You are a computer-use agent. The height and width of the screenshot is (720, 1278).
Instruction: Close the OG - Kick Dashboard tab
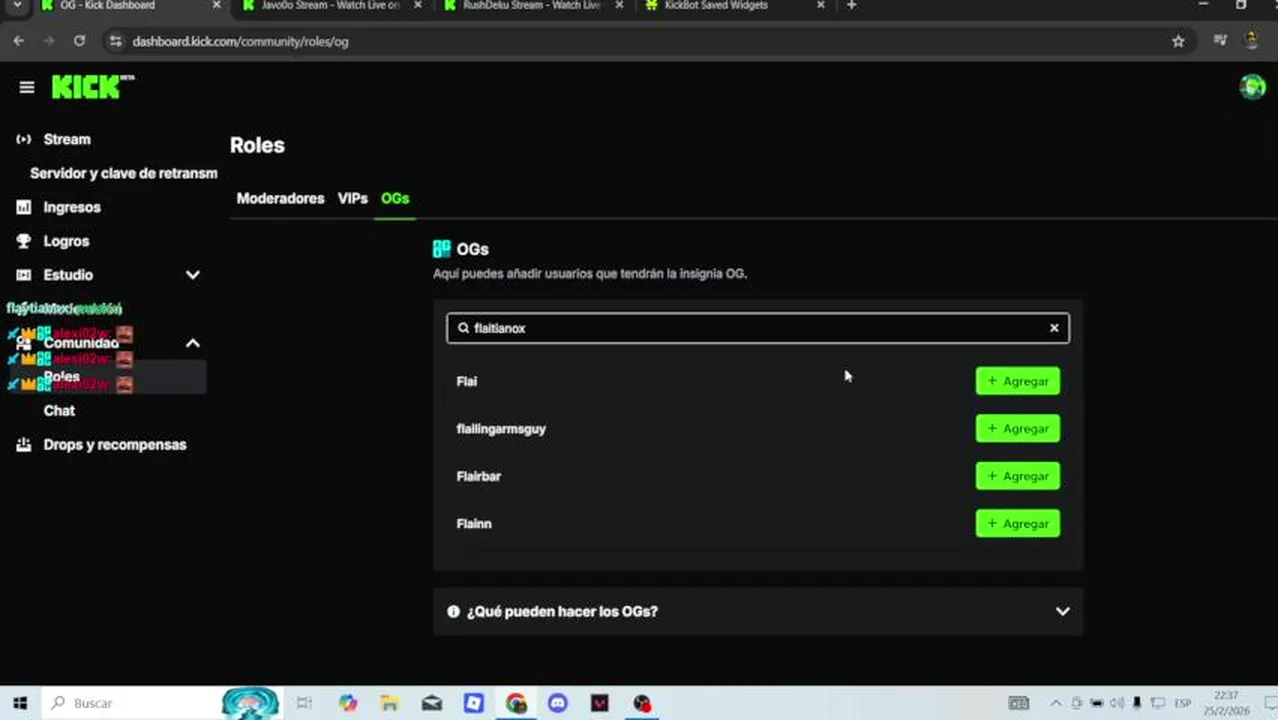(x=216, y=5)
